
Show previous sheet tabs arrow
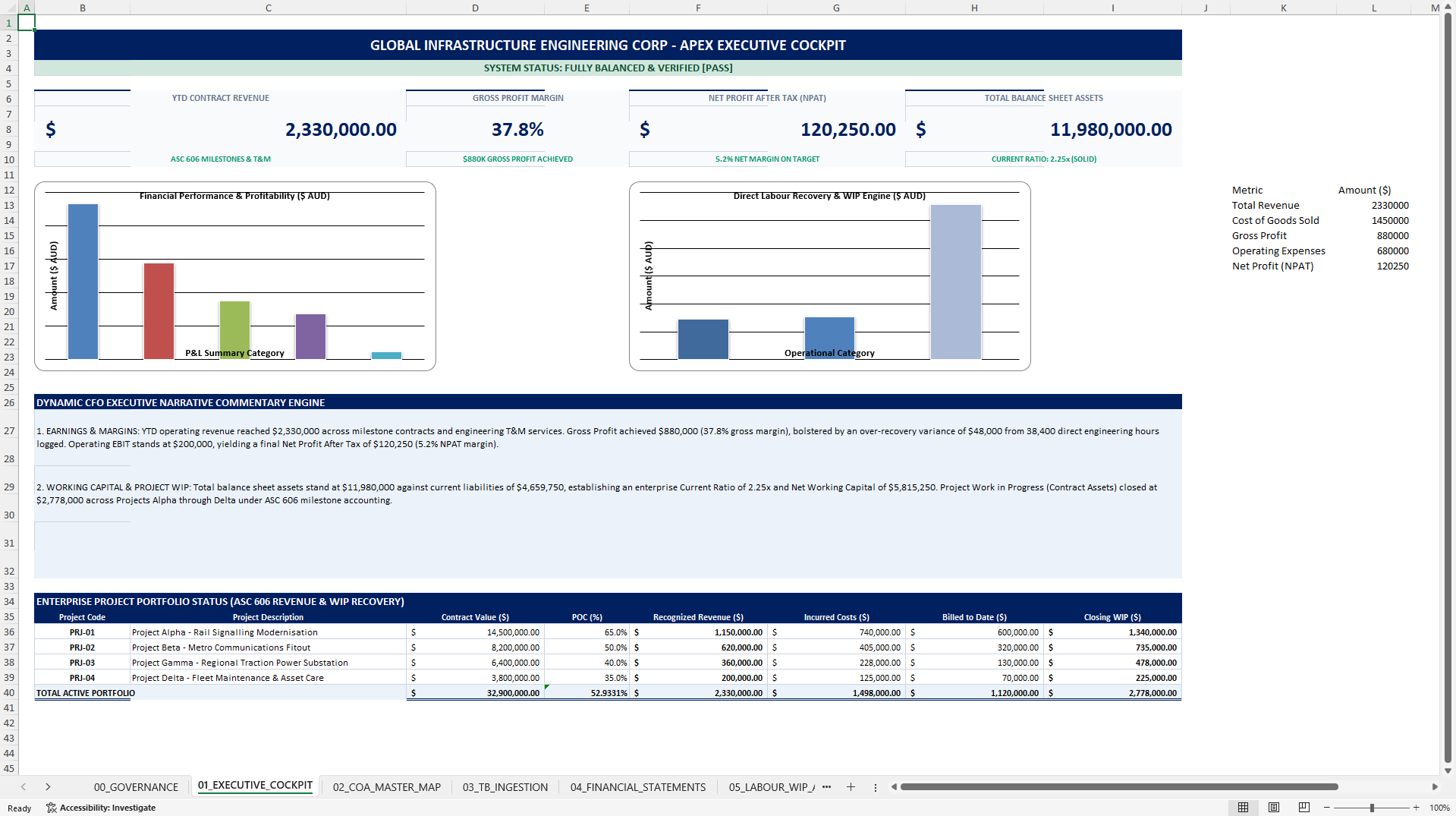point(24,787)
